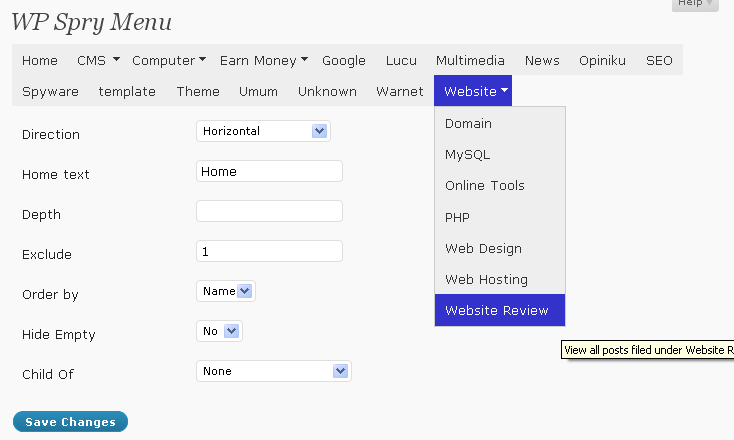734x440 pixels.
Task: Click the highlighted Website menu
Action: tap(473, 91)
